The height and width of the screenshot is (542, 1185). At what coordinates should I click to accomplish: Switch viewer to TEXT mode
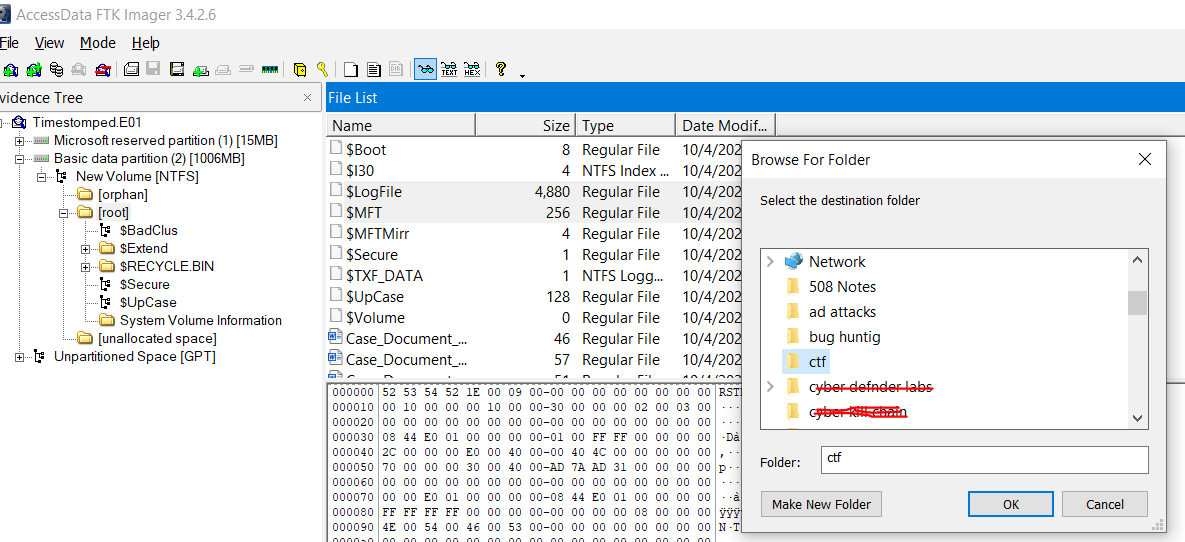click(449, 70)
